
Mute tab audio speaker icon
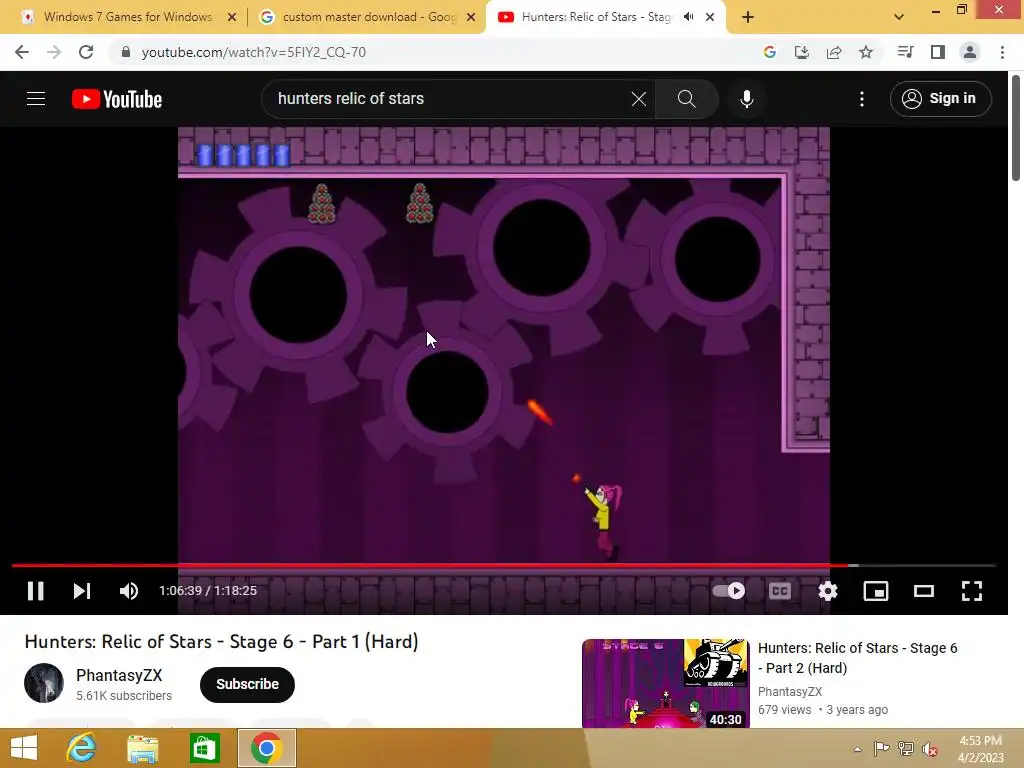[688, 17]
